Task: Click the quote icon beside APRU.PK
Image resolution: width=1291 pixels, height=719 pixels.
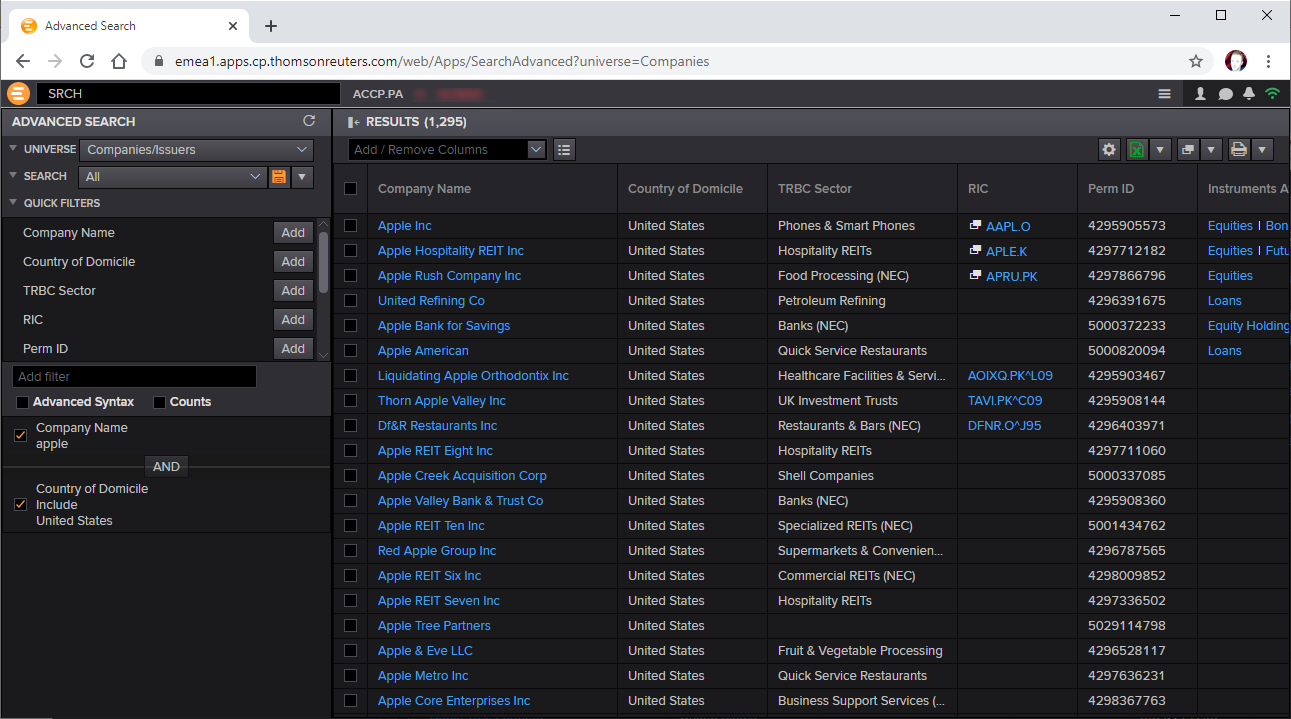Action: click(975, 276)
